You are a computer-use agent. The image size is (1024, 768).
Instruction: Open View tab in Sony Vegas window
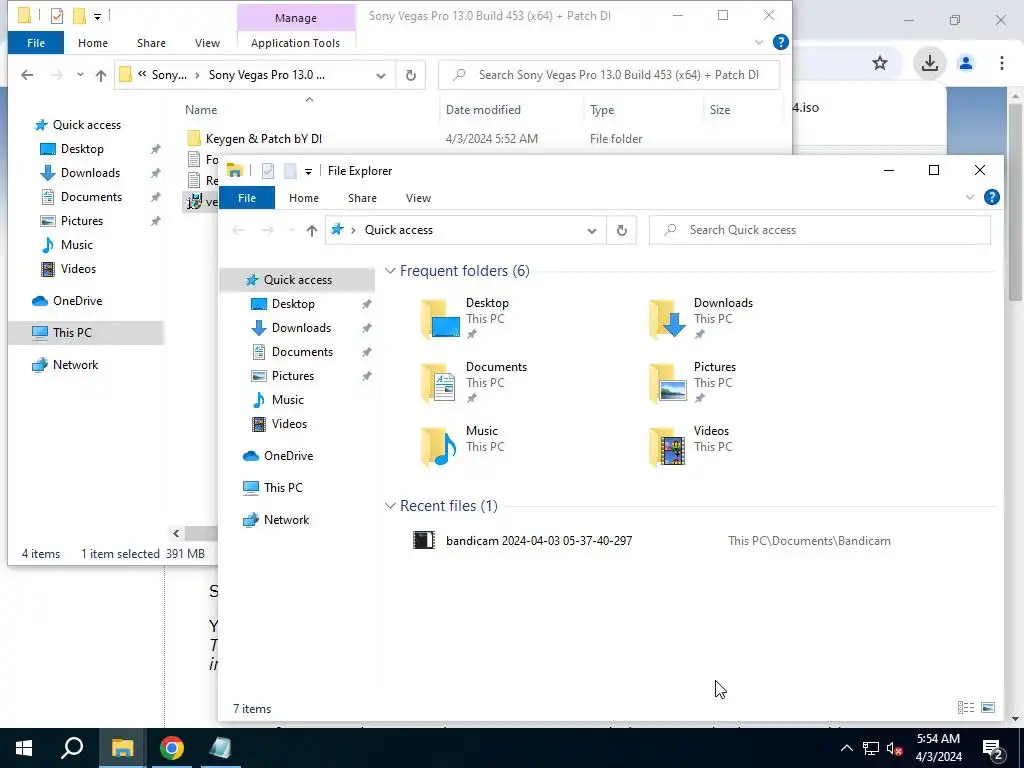click(x=207, y=43)
